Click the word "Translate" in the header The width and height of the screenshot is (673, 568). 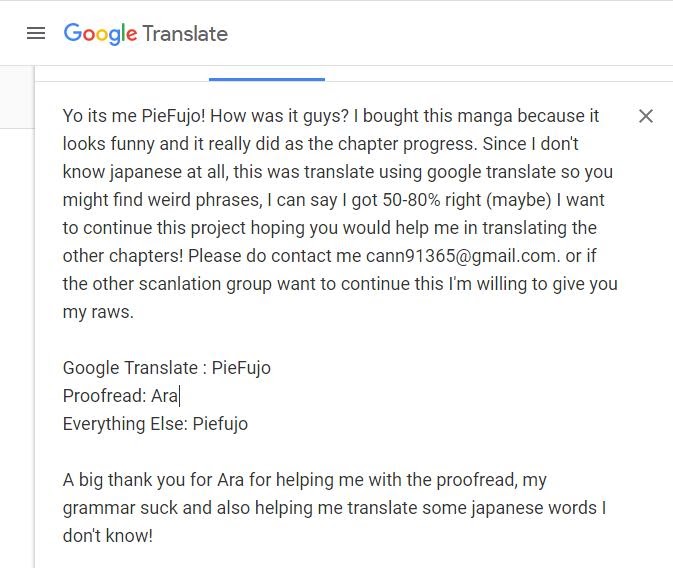click(x=185, y=33)
